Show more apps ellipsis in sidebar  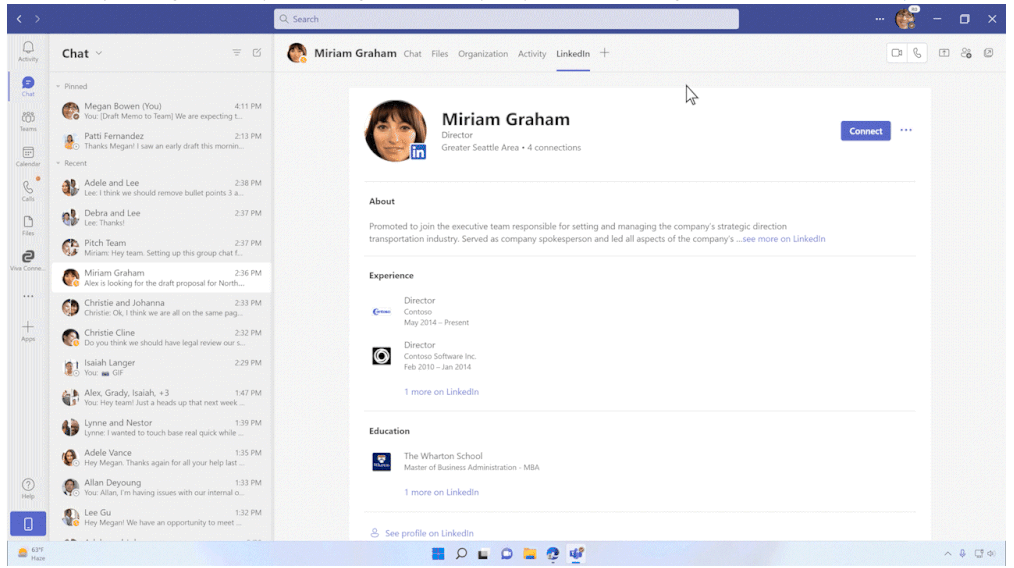pyautogui.click(x=28, y=296)
